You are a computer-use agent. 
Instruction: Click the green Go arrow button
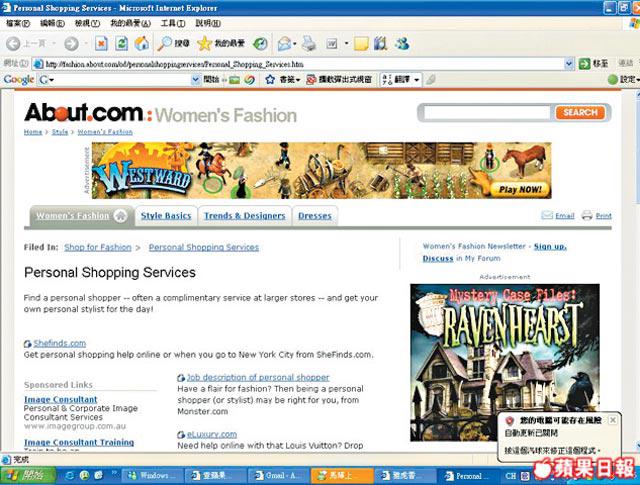pos(584,64)
